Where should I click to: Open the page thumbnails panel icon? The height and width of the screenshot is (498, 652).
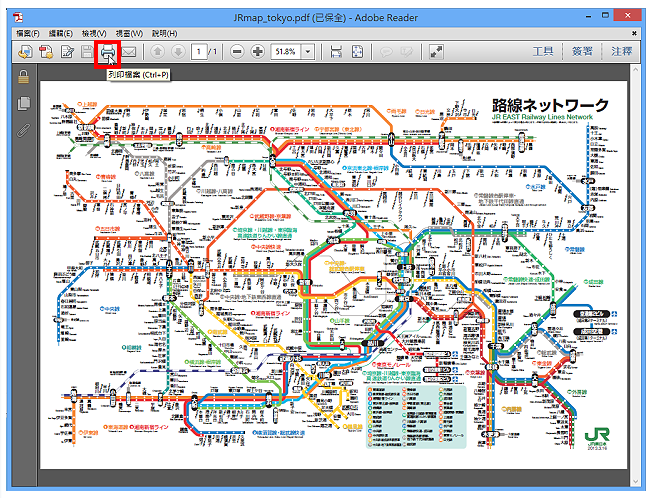[x=24, y=104]
